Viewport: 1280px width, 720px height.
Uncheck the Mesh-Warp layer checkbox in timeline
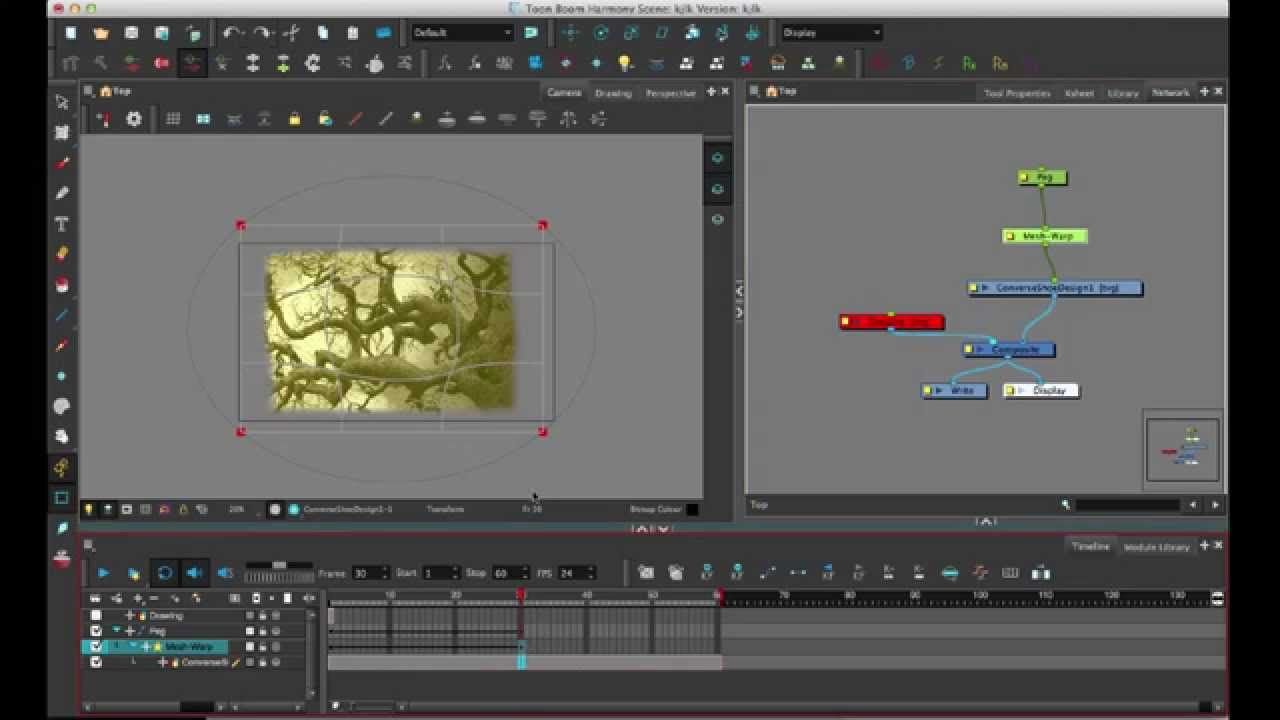96,647
